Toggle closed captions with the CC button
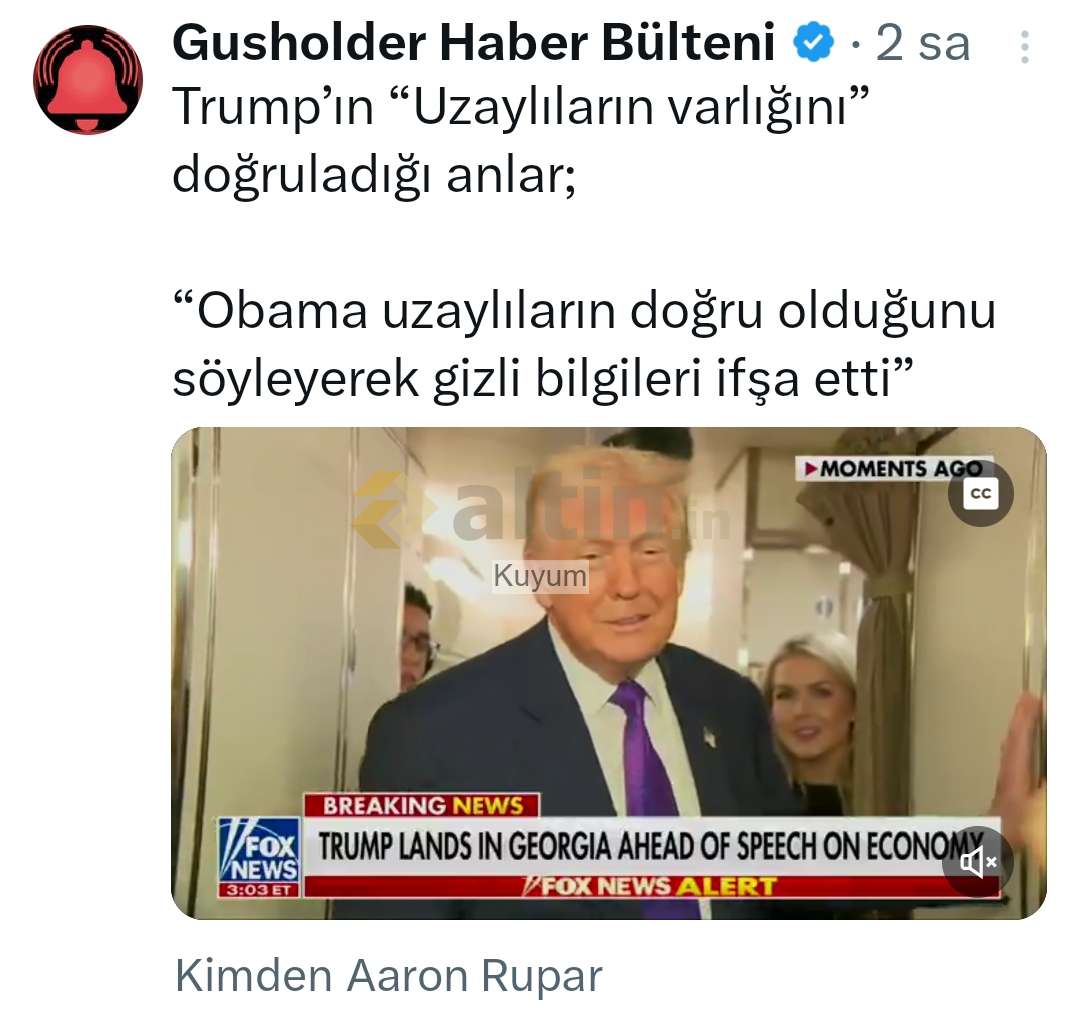Image resolution: width=1080 pixels, height=1015 pixels. click(x=980, y=494)
